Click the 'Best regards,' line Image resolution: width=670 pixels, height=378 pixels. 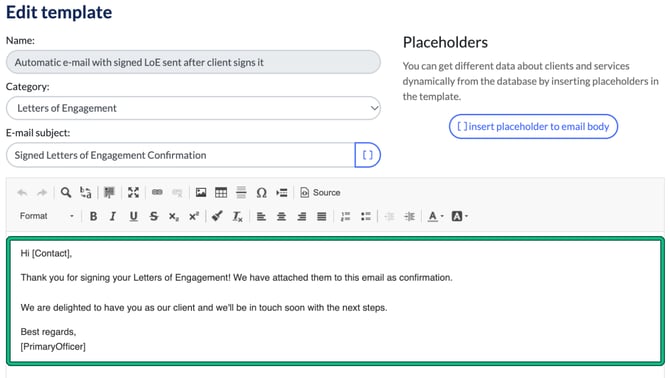click(48, 332)
